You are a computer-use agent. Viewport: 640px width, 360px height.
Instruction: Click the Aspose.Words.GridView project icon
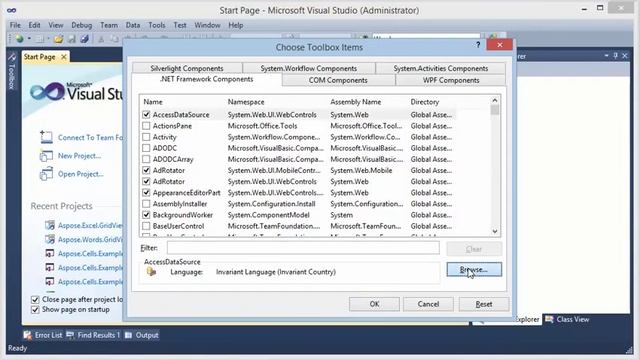(x=50, y=239)
